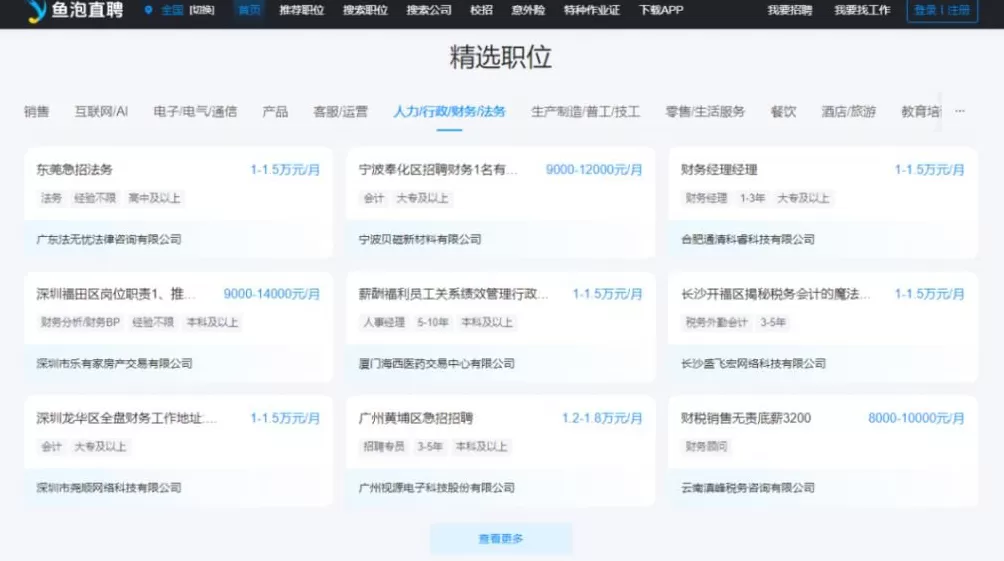Click the 查看更多 button
This screenshot has width=1004, height=561.
click(x=501, y=539)
